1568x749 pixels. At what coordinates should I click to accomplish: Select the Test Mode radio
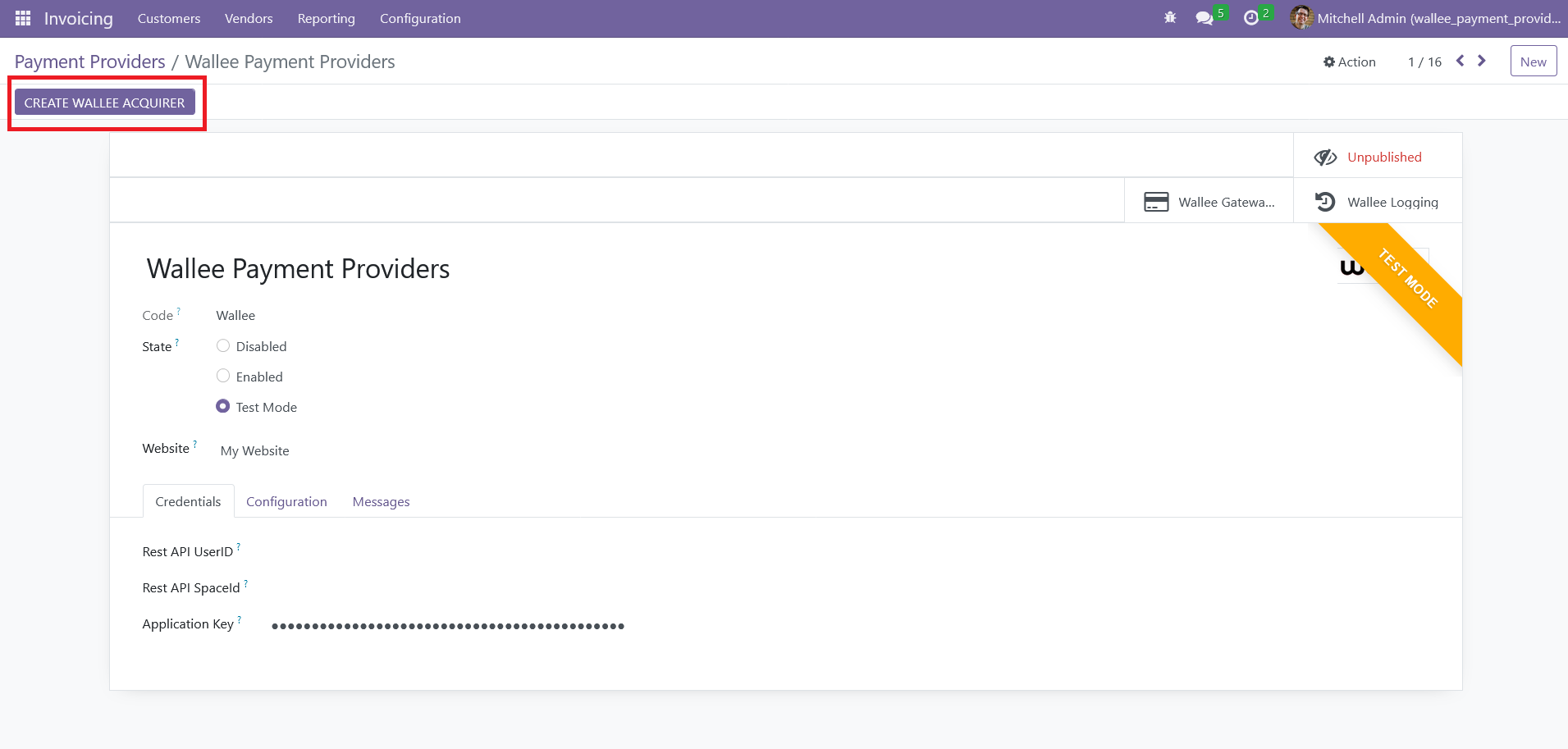pos(223,407)
